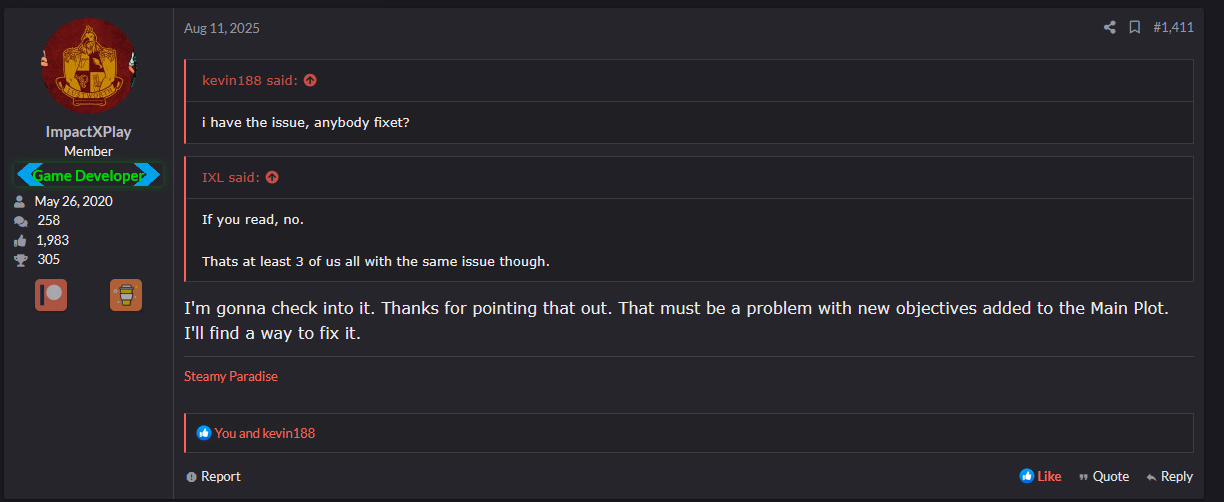
Task: Click the thumbs-up reaction score icon
Action: click(20, 241)
